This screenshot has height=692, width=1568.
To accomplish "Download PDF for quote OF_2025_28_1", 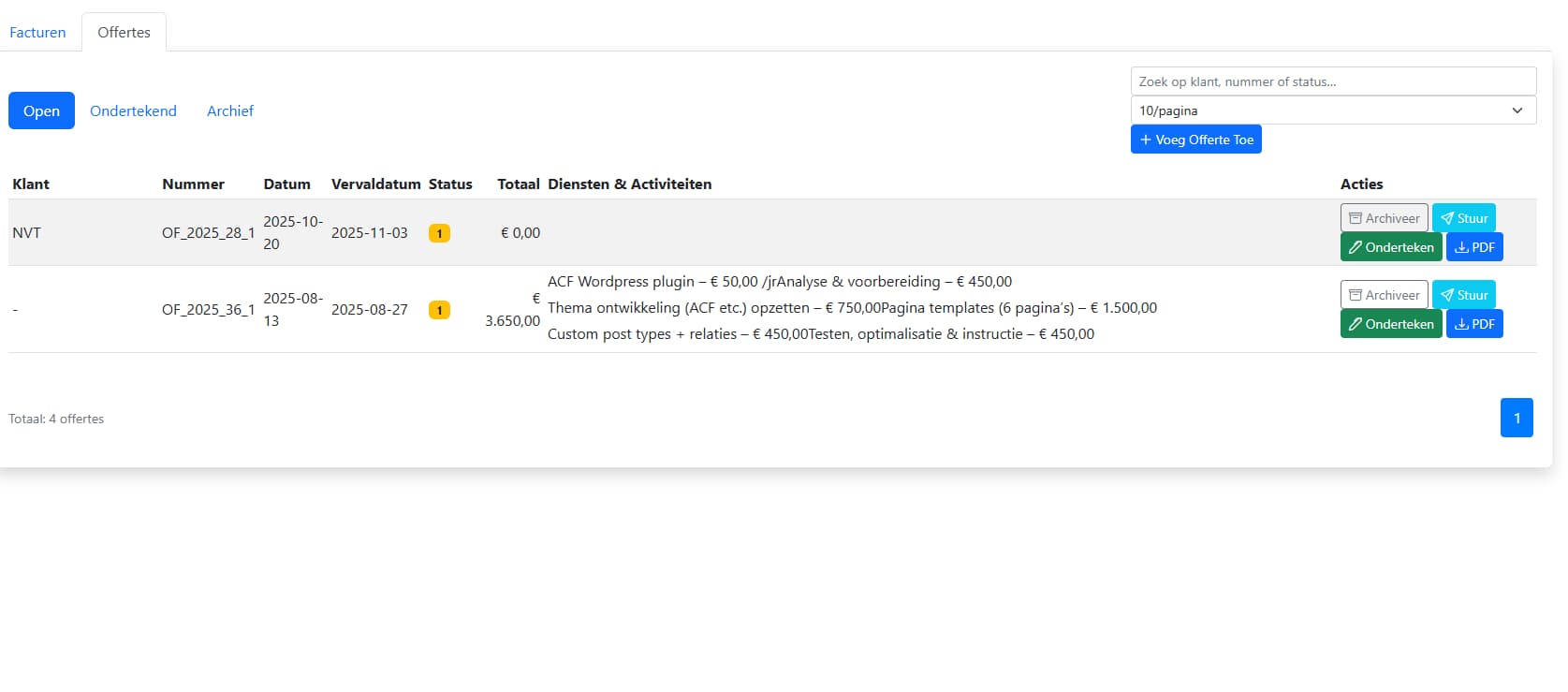I will (1474, 247).
